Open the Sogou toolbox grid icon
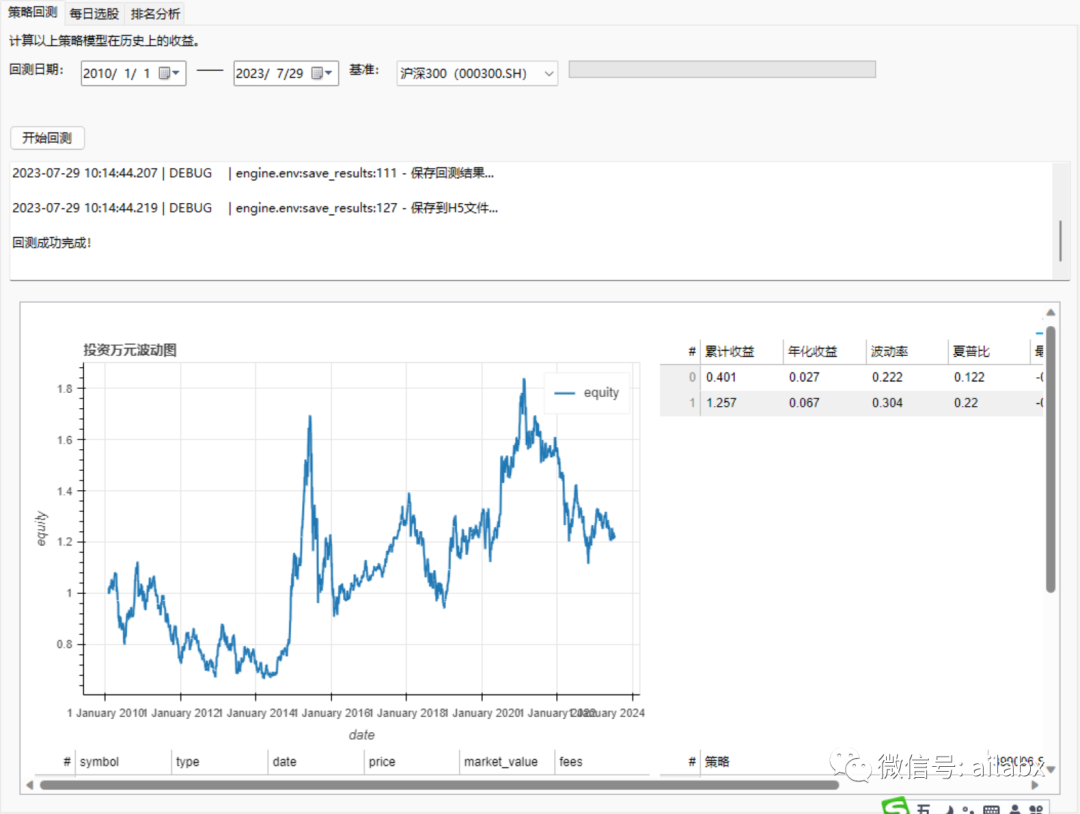This screenshot has width=1080, height=814. point(1036,809)
